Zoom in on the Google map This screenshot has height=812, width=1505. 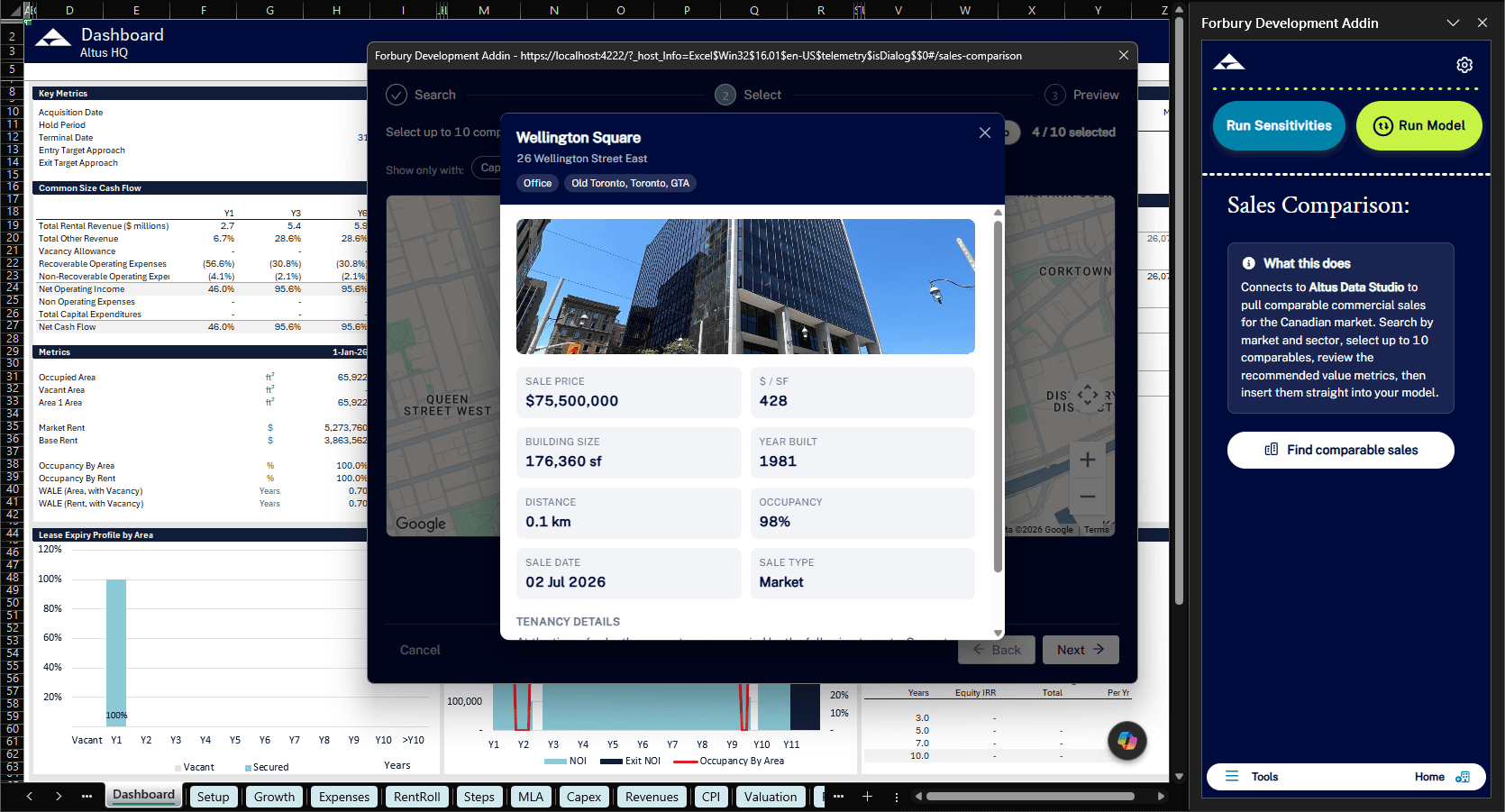point(1088,460)
